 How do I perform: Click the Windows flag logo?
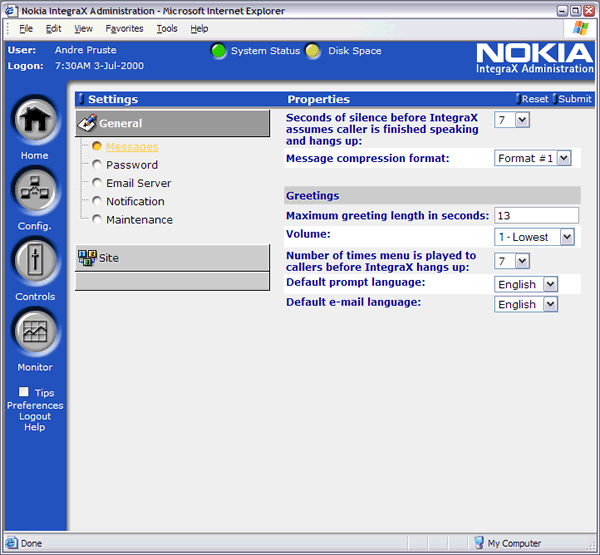pyautogui.click(x=580, y=28)
